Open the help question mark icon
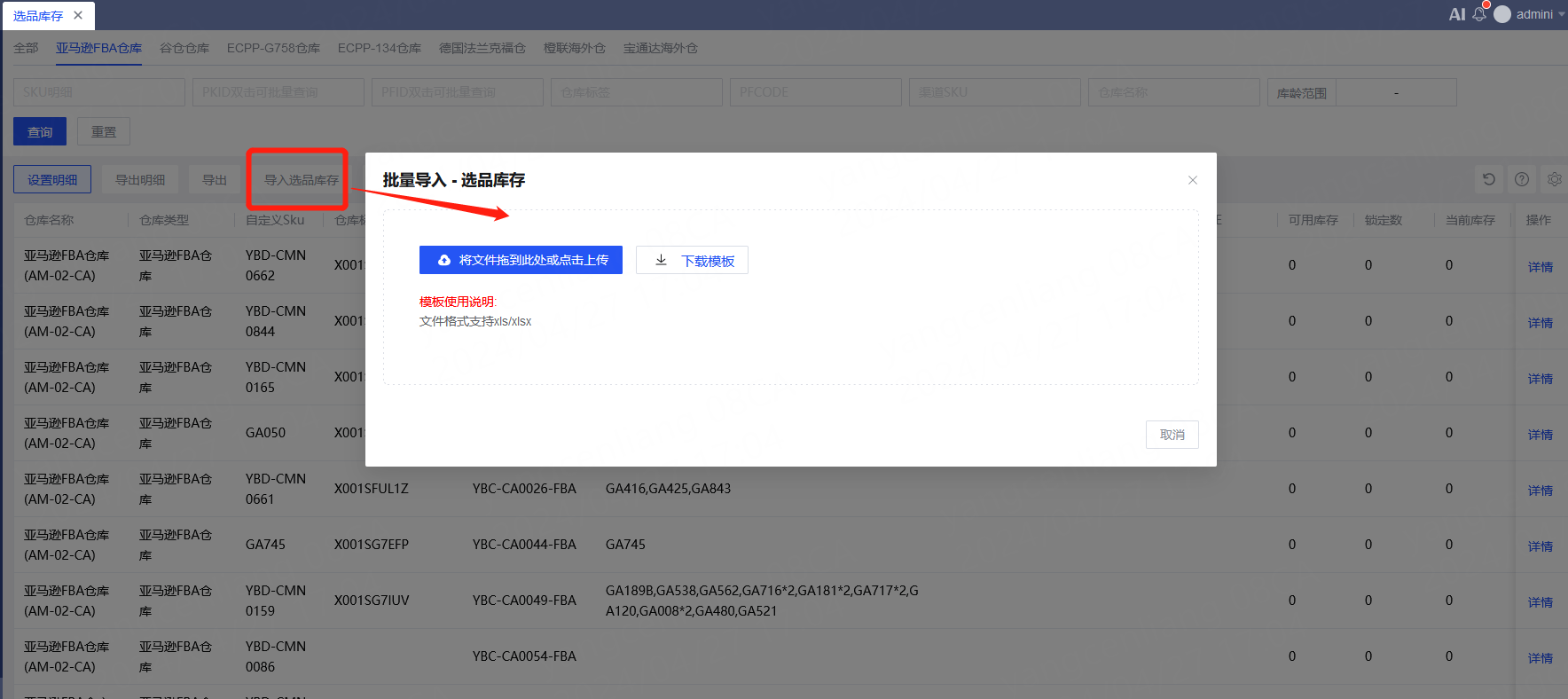The image size is (1568, 699). pyautogui.click(x=1522, y=179)
